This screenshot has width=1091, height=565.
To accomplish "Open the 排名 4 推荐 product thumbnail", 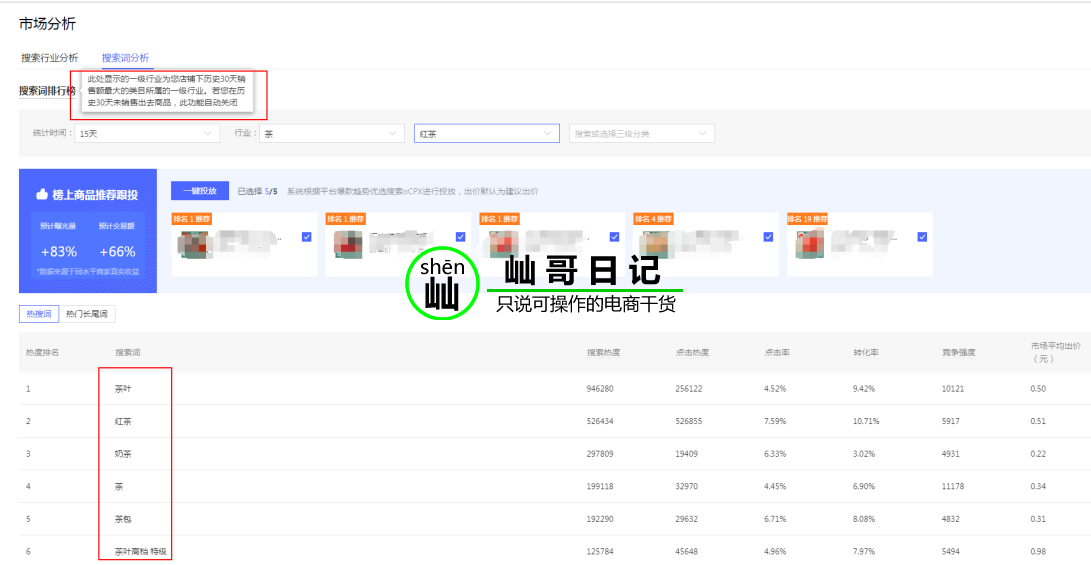I will point(655,245).
